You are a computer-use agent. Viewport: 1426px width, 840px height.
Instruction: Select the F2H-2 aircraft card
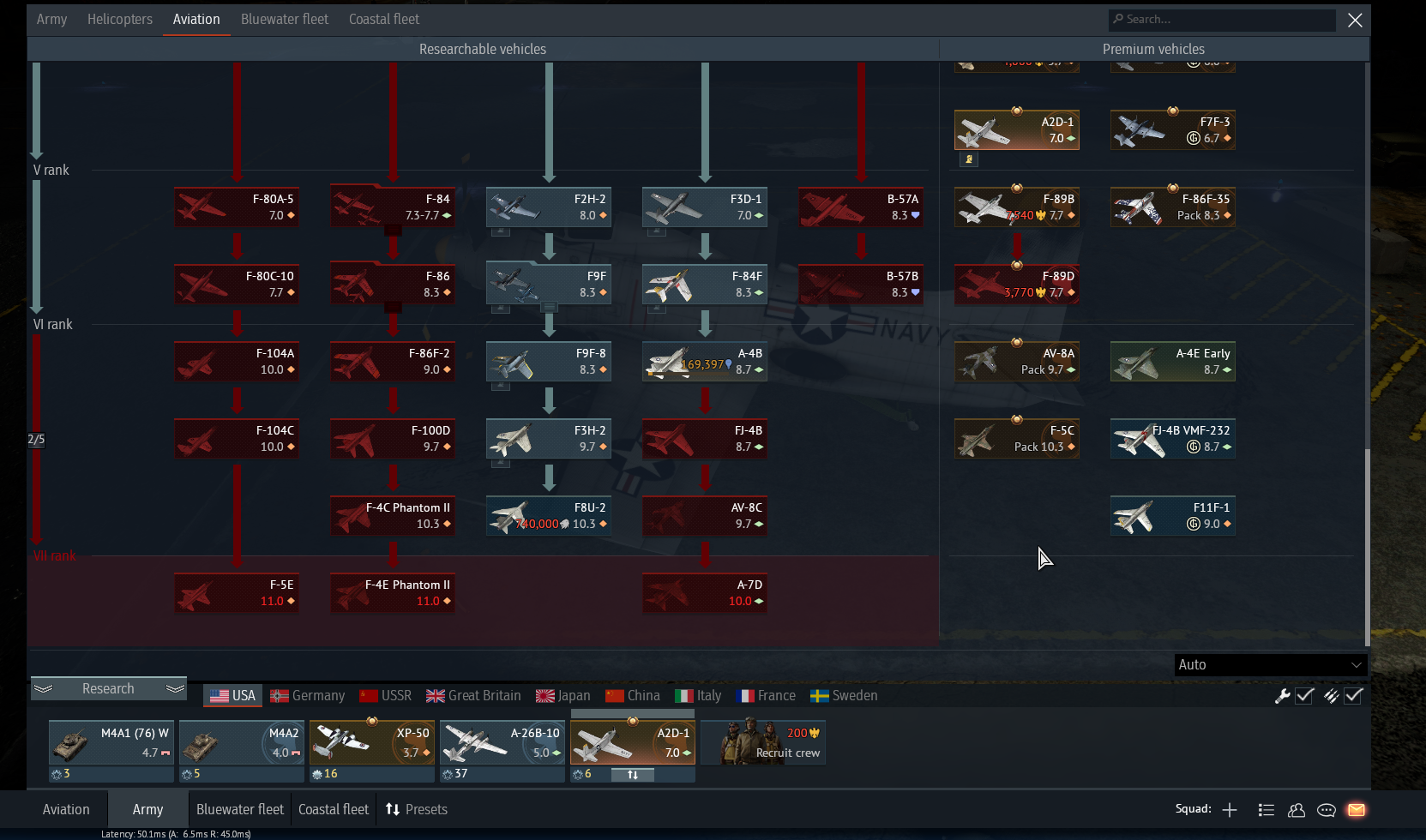tap(549, 207)
